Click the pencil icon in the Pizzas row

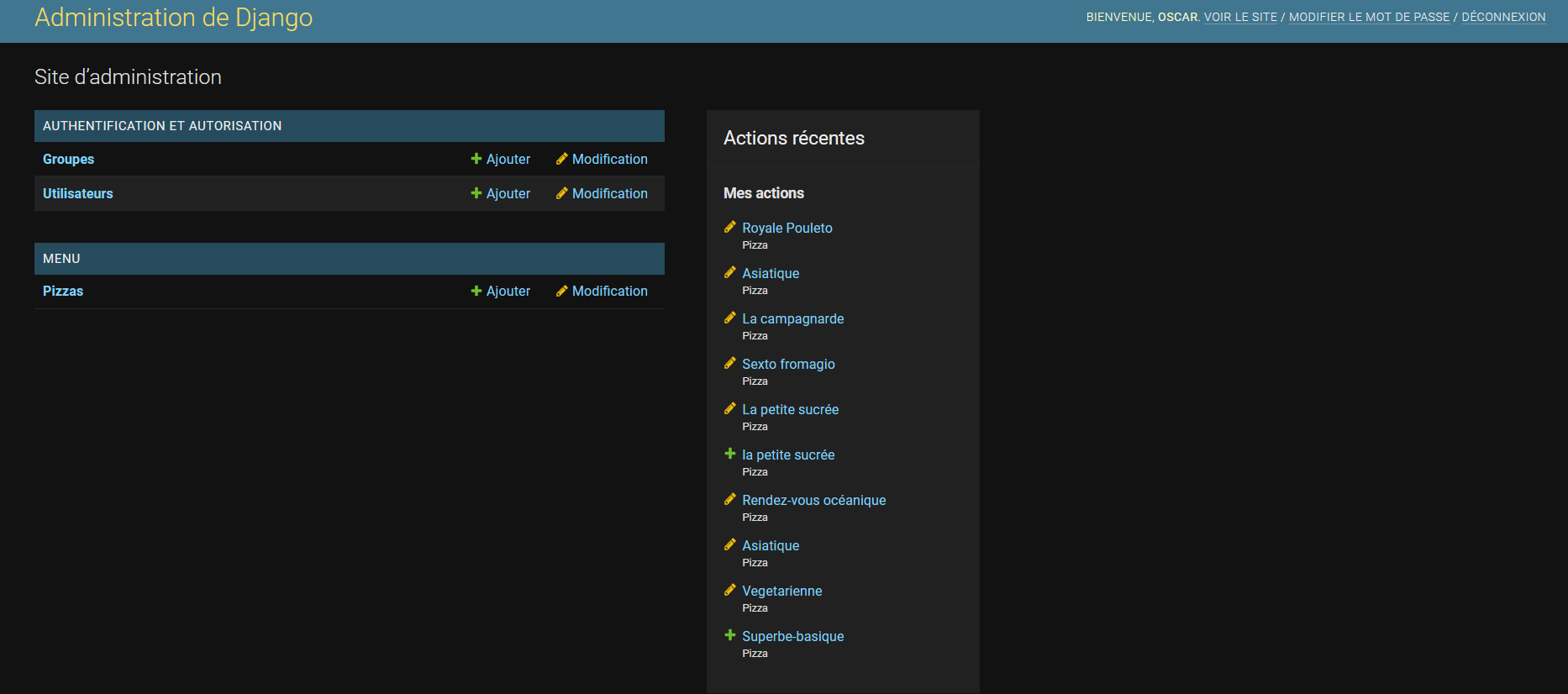(562, 291)
